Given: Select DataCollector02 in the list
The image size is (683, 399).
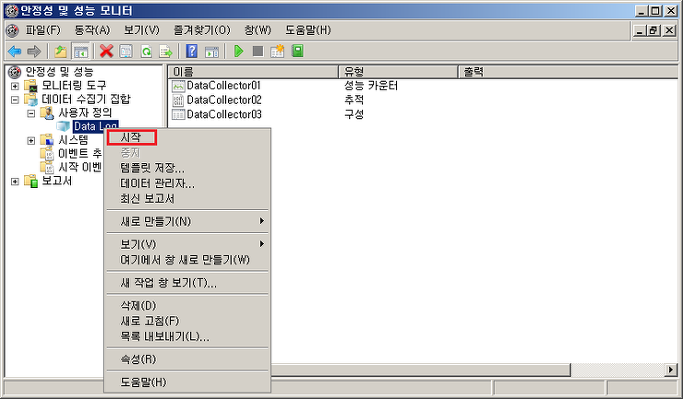Looking at the screenshot, I should (224, 100).
